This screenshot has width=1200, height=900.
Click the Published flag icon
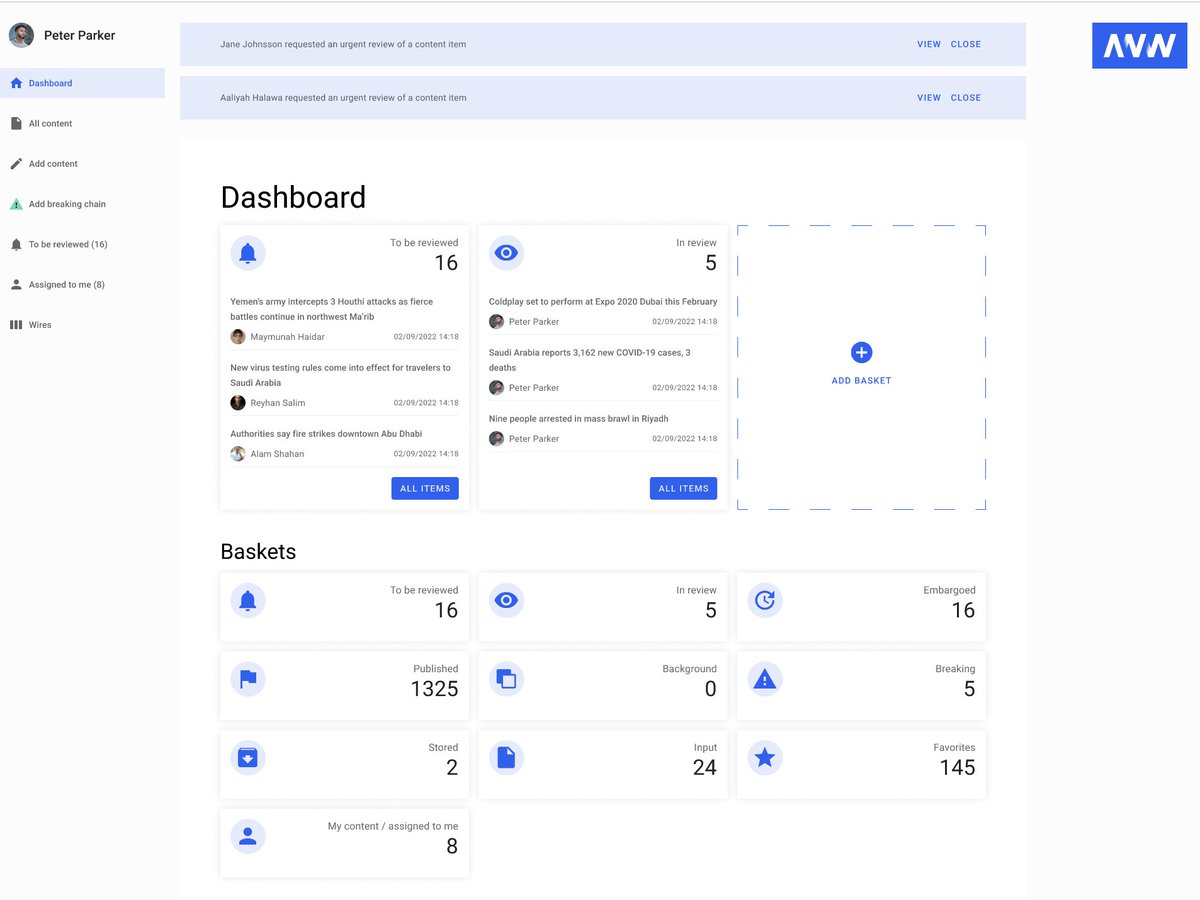point(248,679)
